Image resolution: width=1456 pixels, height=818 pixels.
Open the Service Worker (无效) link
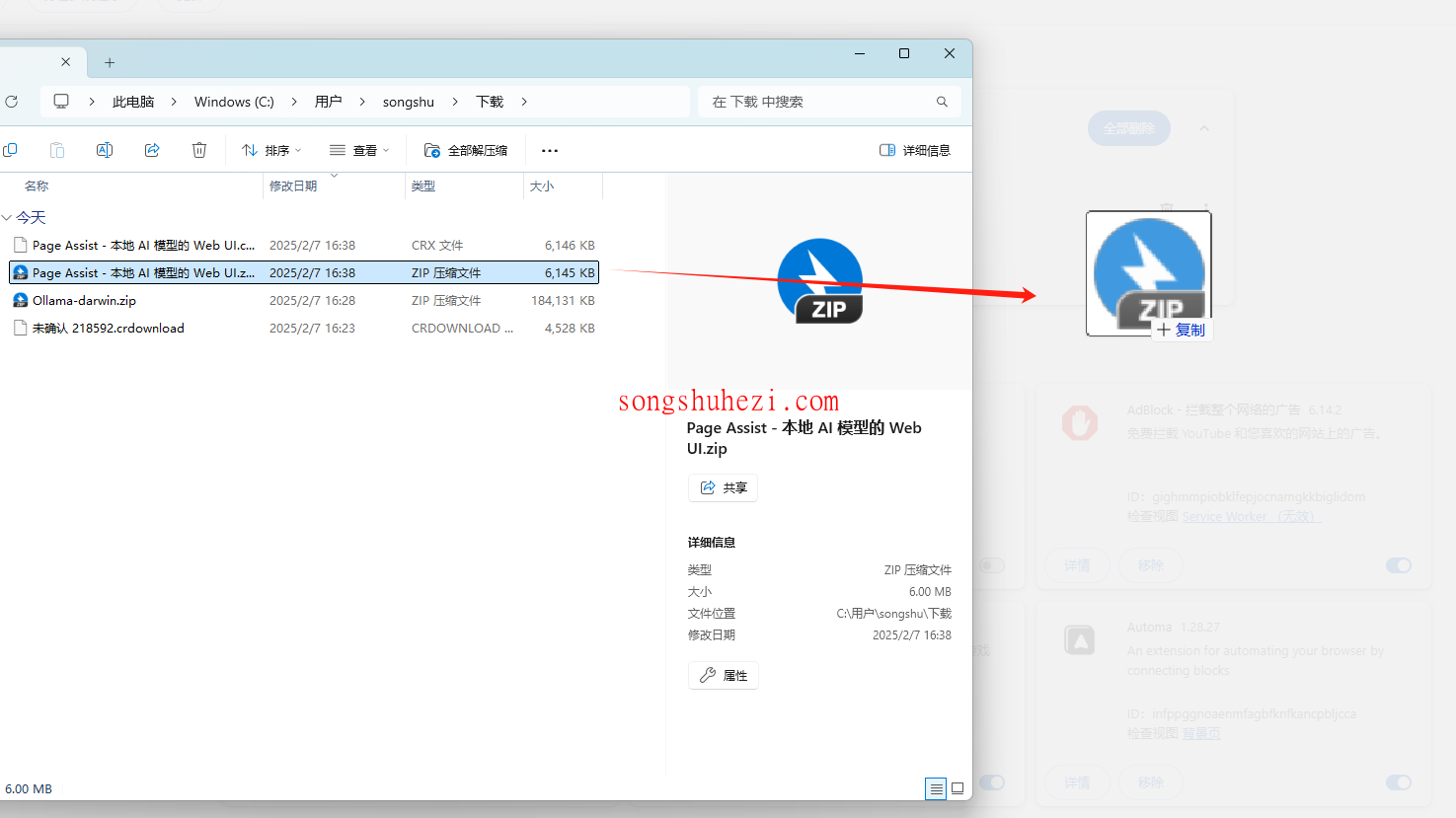(1251, 517)
